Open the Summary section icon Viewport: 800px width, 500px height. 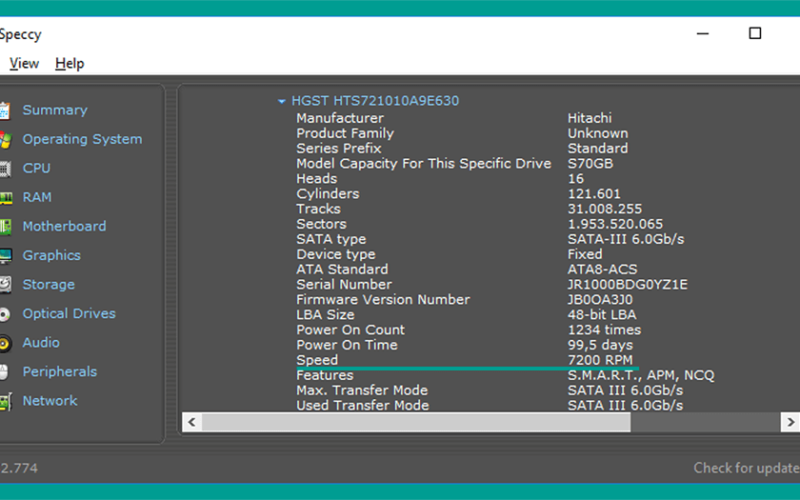[5, 110]
